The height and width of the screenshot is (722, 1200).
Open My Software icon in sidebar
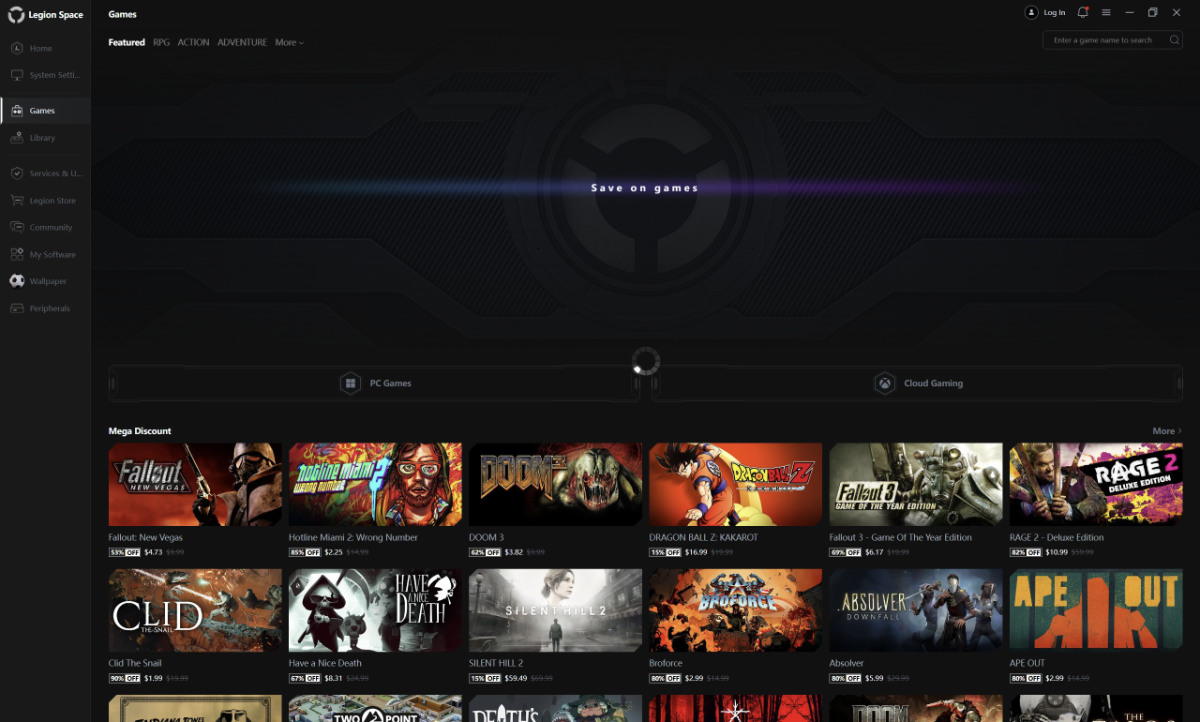coord(17,254)
